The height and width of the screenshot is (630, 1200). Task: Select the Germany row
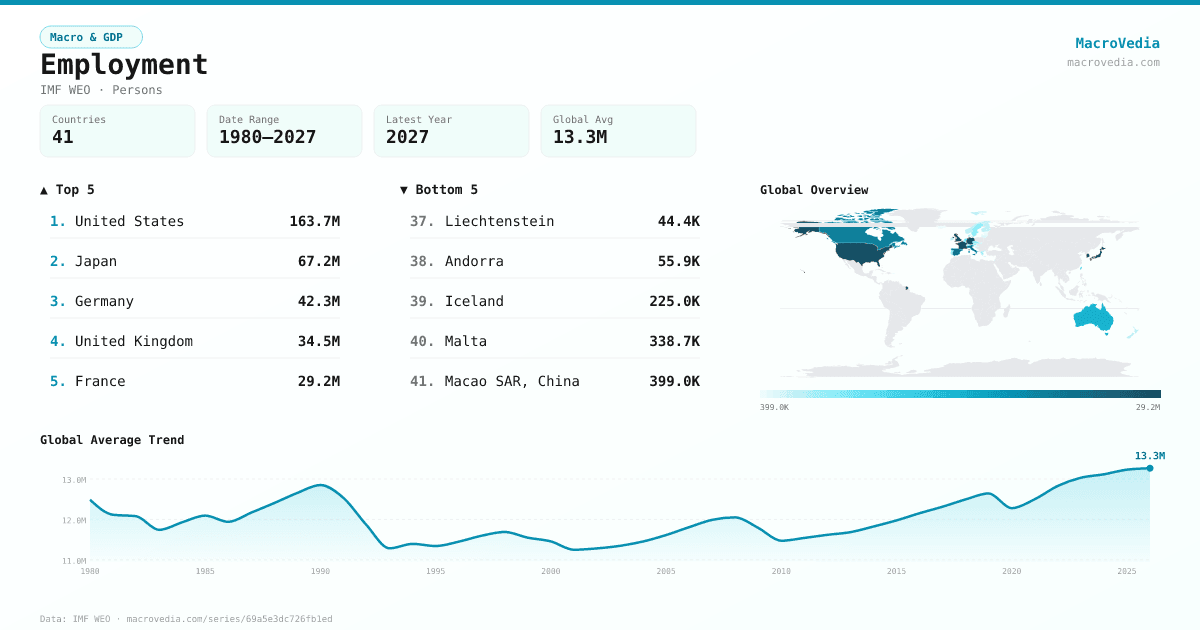click(195, 301)
